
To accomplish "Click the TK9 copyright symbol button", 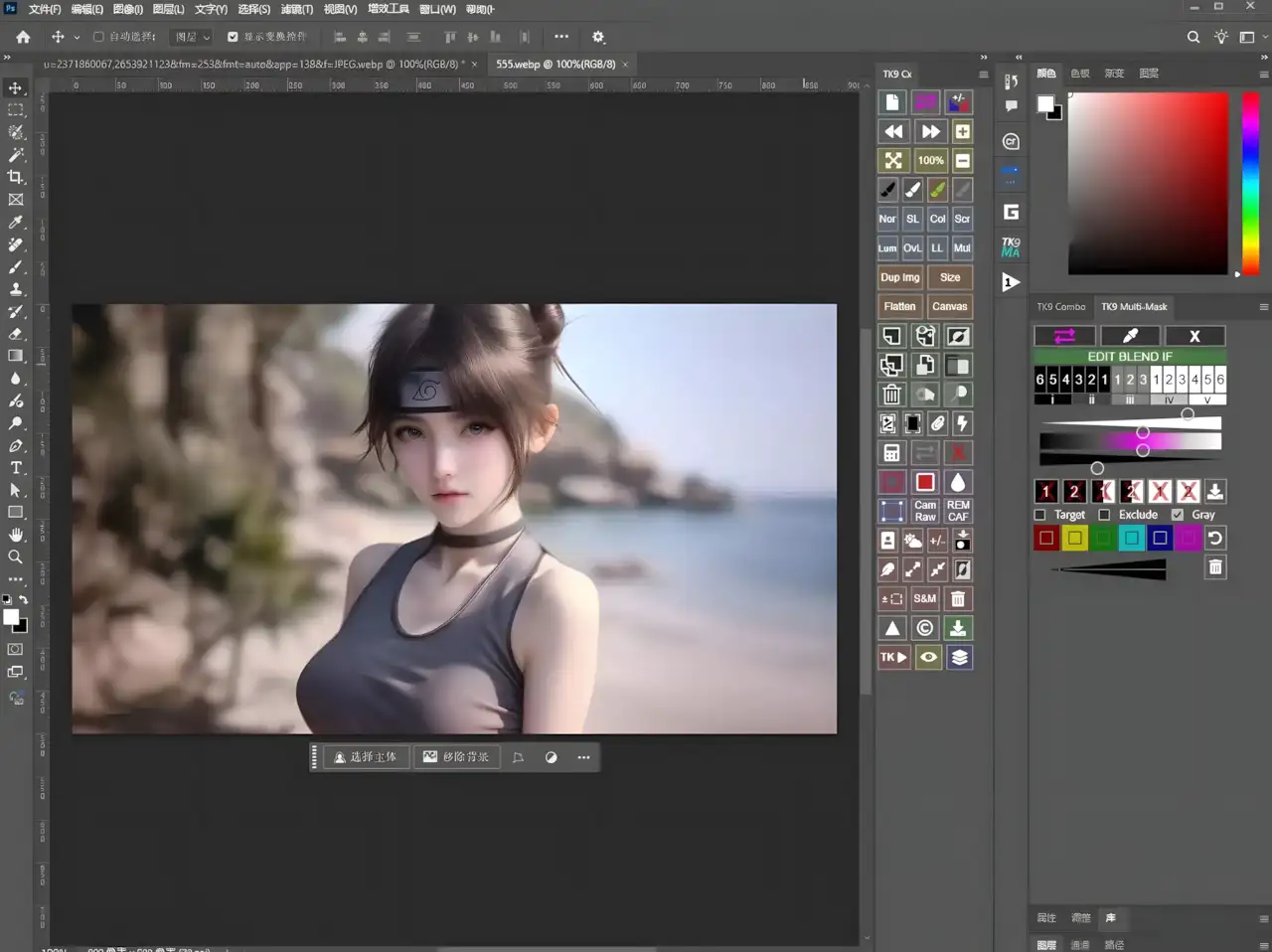I will [925, 628].
